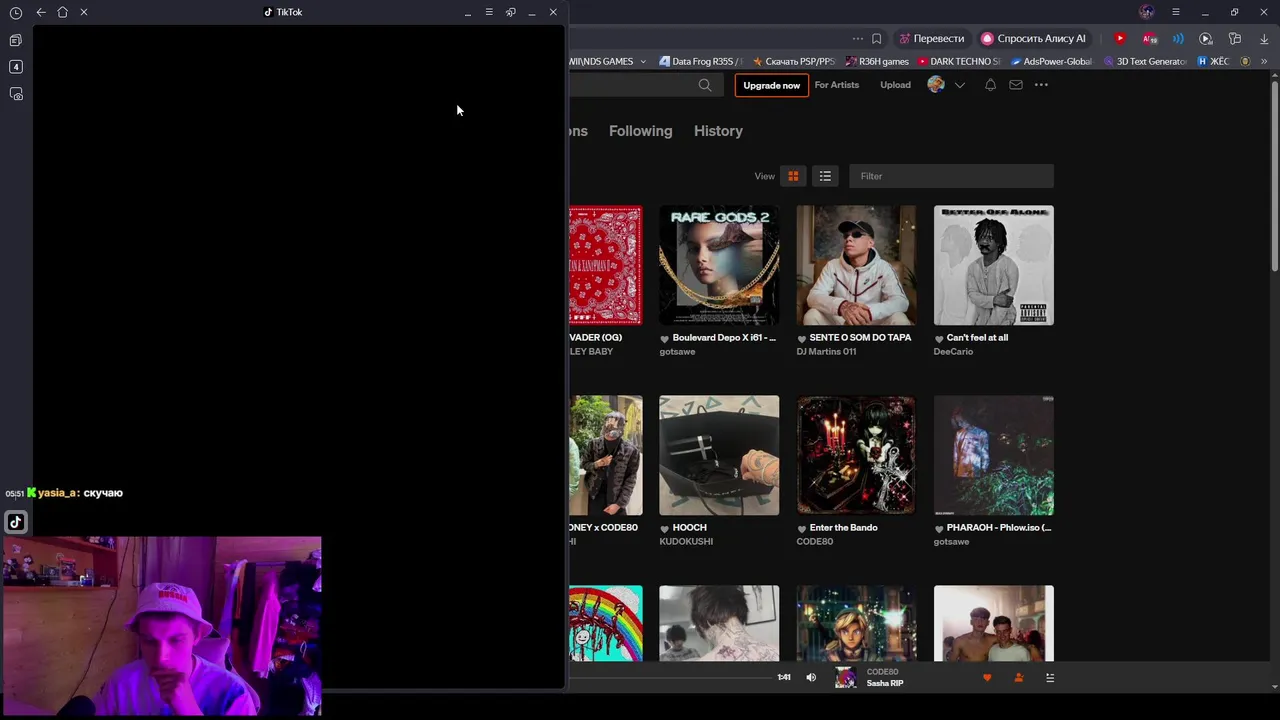Switch to grid view
Image resolution: width=1280 pixels, height=720 pixels.
click(793, 176)
